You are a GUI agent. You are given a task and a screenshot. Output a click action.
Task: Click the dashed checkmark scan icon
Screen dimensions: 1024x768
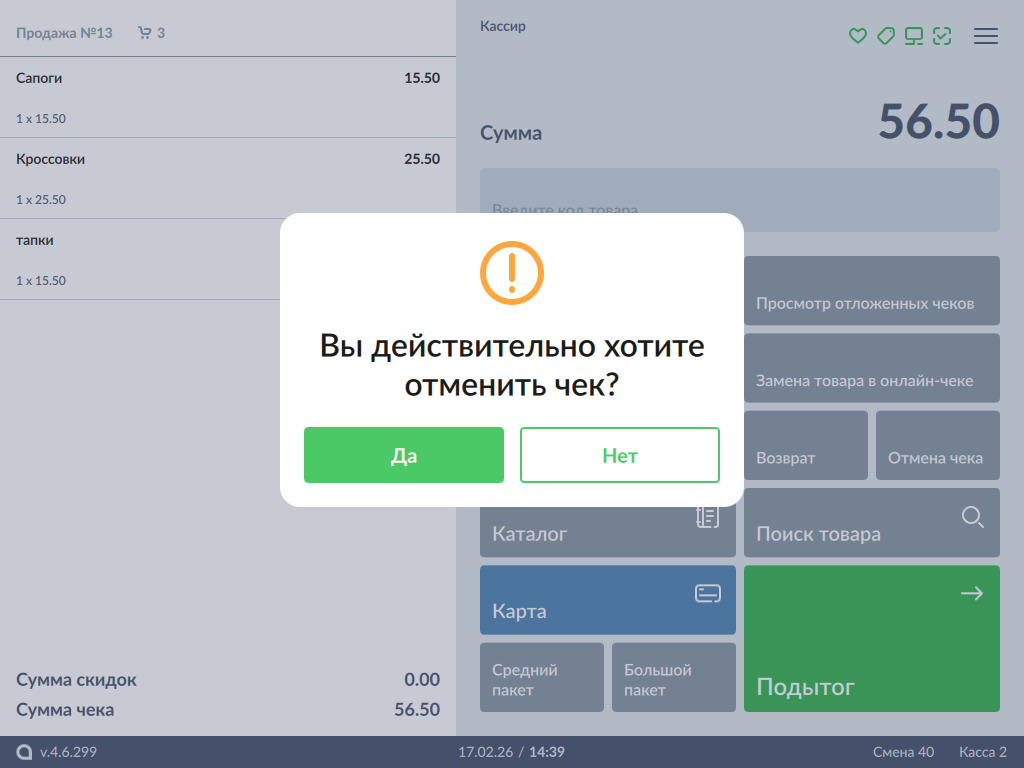pyautogui.click(x=942, y=36)
